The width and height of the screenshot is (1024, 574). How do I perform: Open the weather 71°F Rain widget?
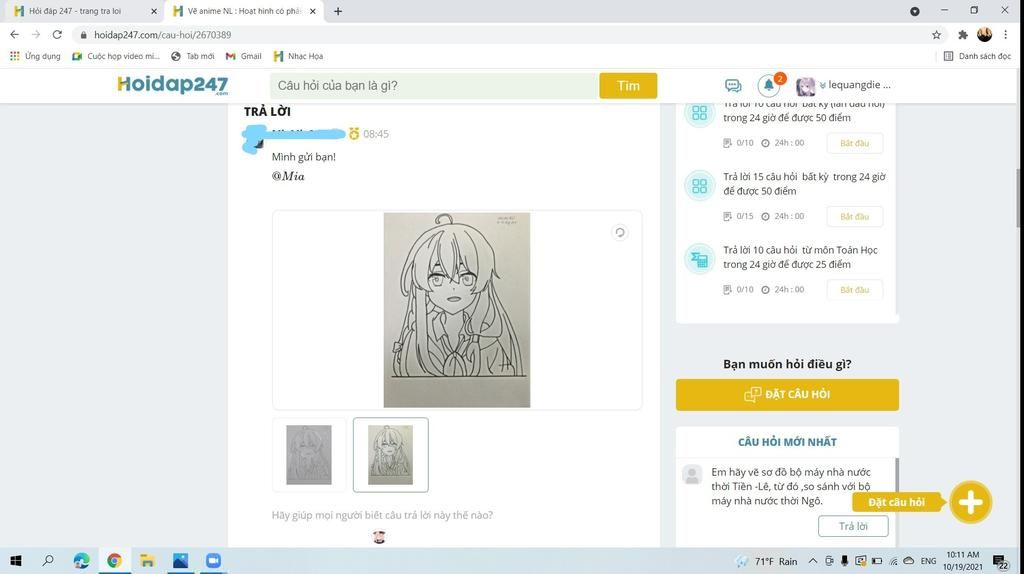coord(767,561)
